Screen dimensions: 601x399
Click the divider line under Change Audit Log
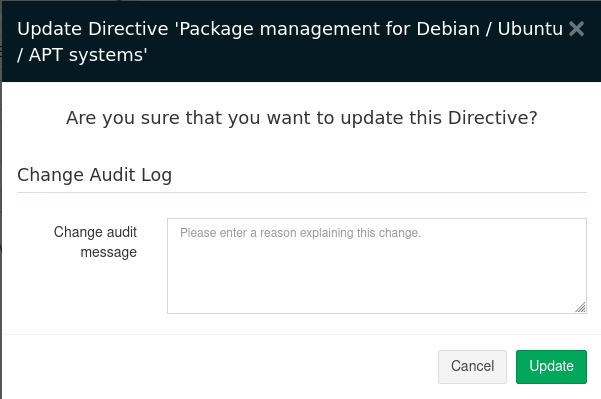(x=302, y=192)
